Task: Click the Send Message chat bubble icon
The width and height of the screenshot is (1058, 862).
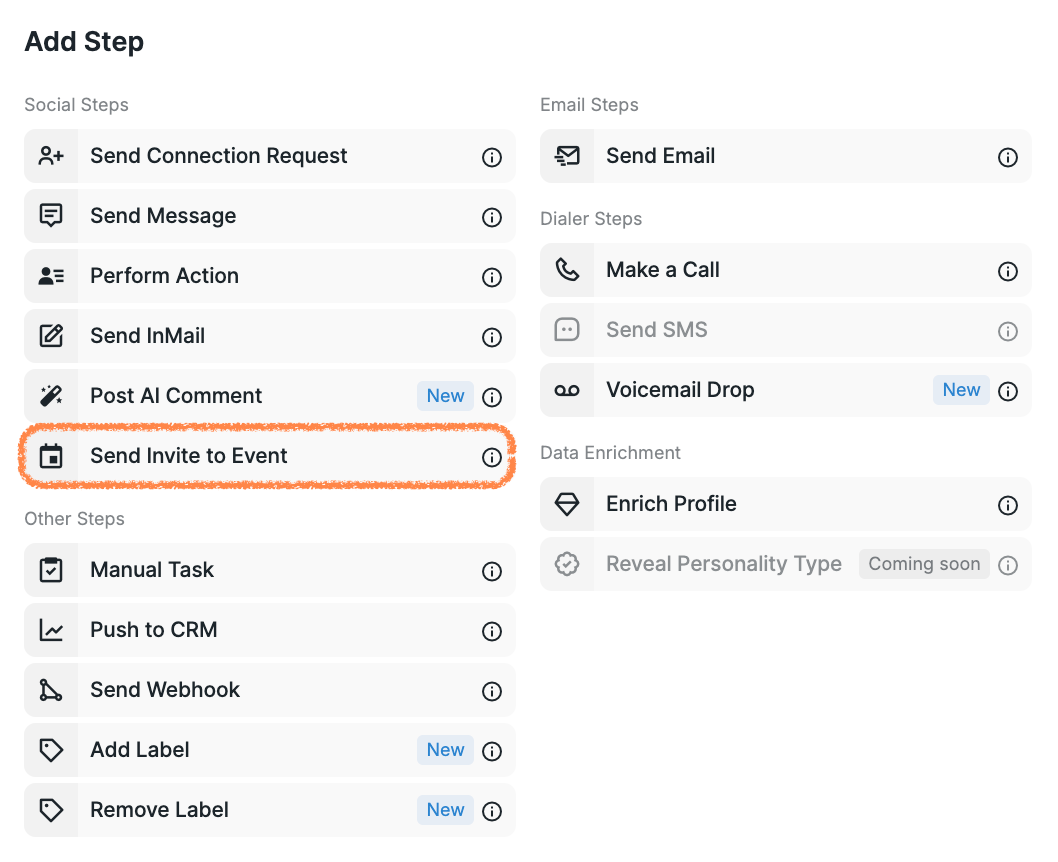Action: coord(51,216)
